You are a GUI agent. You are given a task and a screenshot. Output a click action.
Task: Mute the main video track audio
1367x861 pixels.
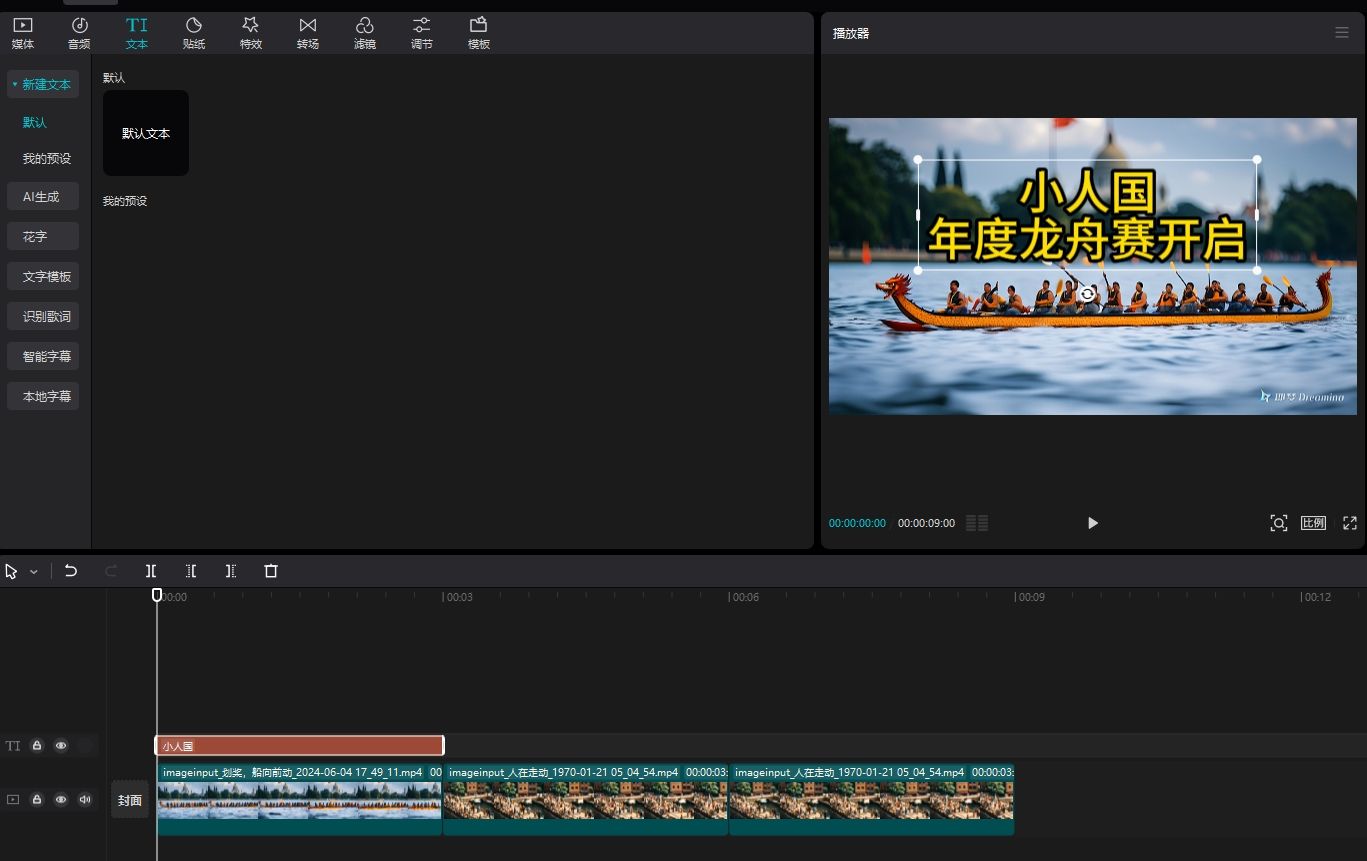click(x=85, y=800)
